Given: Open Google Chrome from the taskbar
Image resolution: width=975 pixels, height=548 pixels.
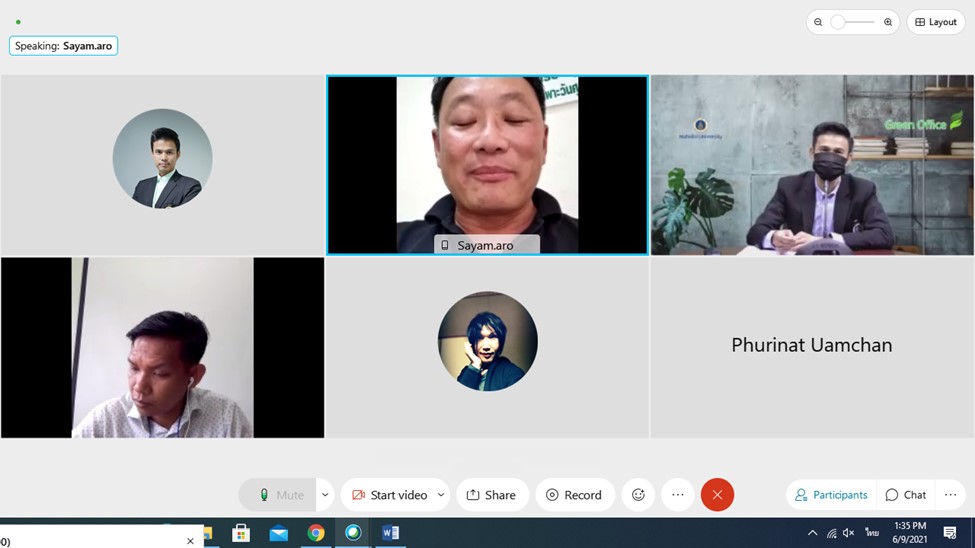Looking at the screenshot, I should (x=316, y=533).
